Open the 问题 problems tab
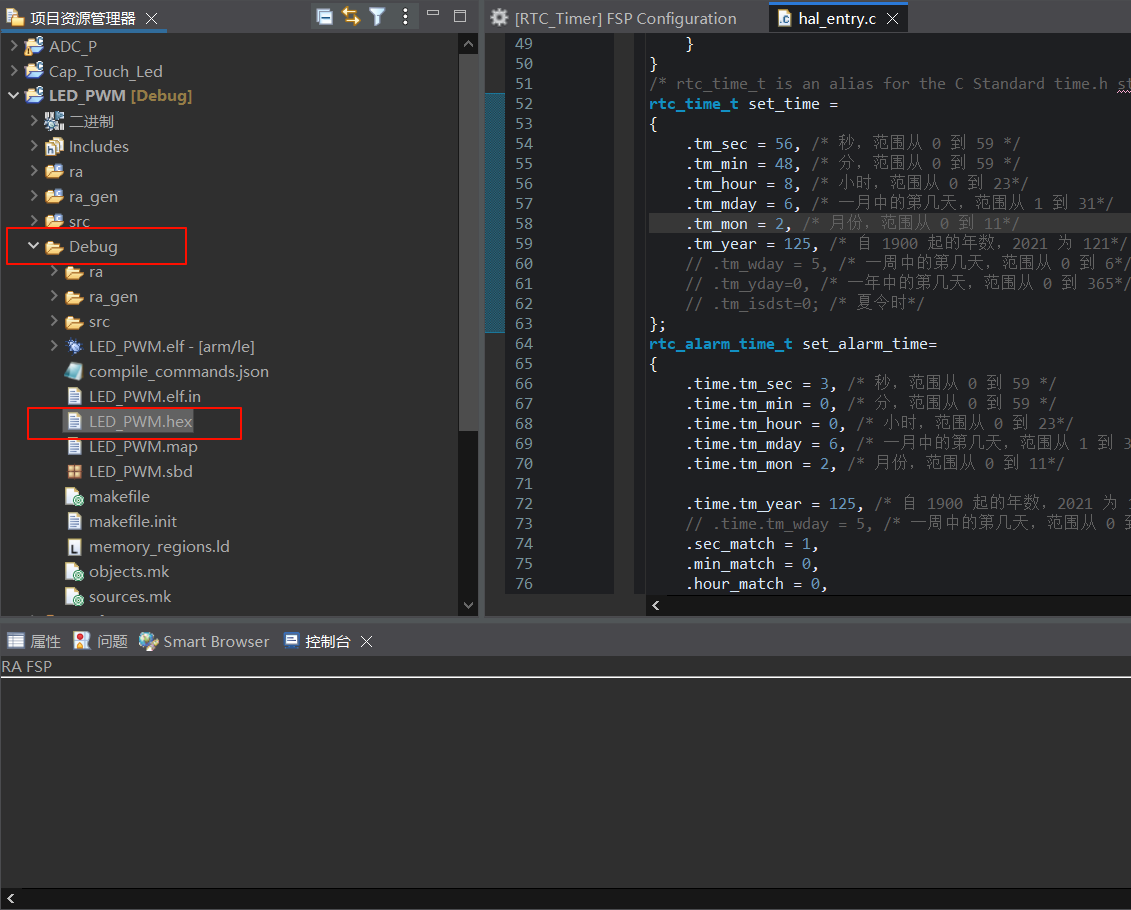The image size is (1131, 910). point(101,641)
